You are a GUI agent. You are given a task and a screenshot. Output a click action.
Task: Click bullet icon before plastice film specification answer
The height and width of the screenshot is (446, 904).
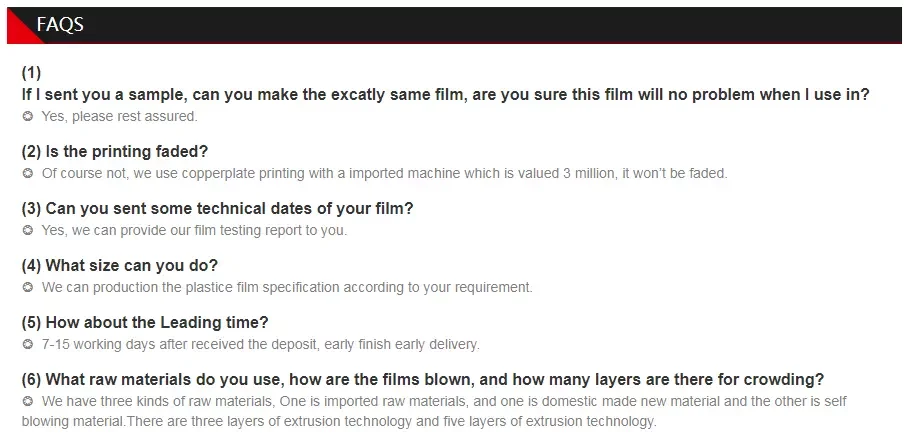(28, 287)
